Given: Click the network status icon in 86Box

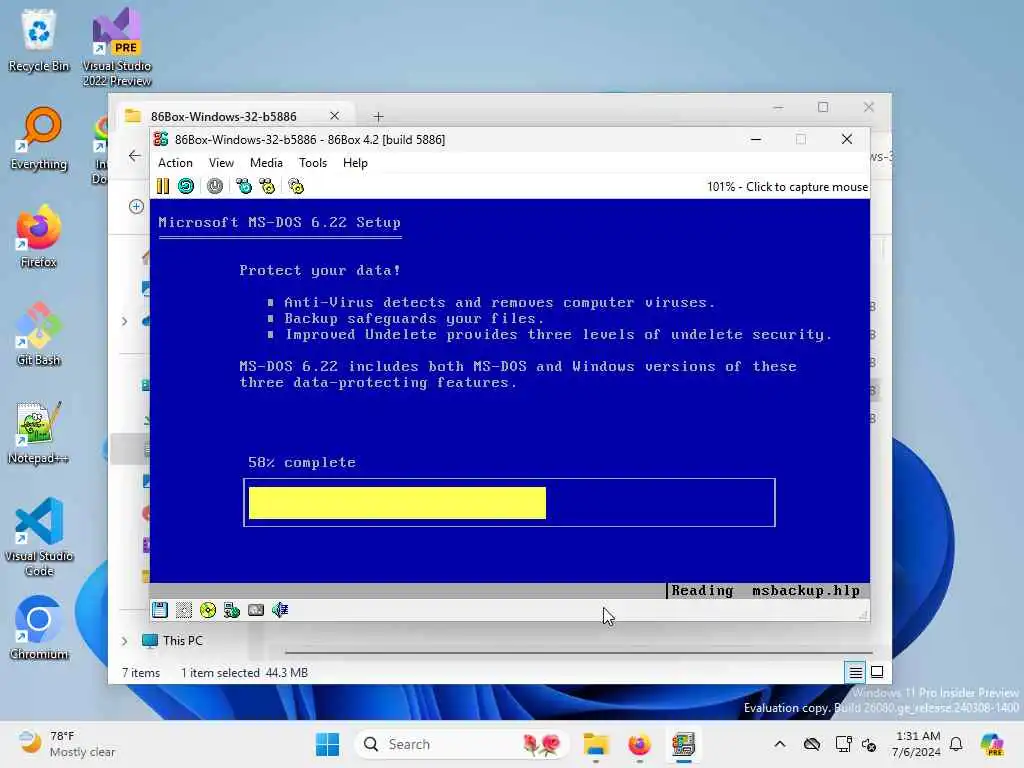Looking at the screenshot, I should (232, 610).
